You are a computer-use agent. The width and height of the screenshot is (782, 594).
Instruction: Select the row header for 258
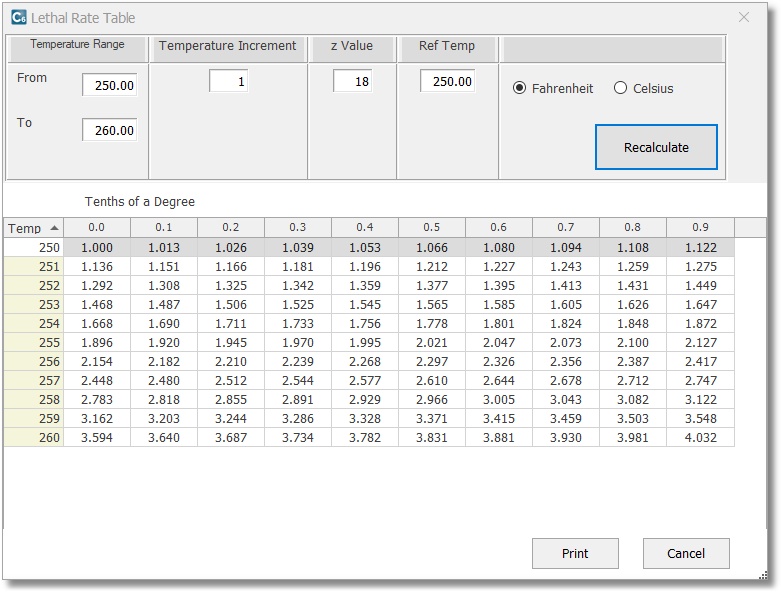33,399
